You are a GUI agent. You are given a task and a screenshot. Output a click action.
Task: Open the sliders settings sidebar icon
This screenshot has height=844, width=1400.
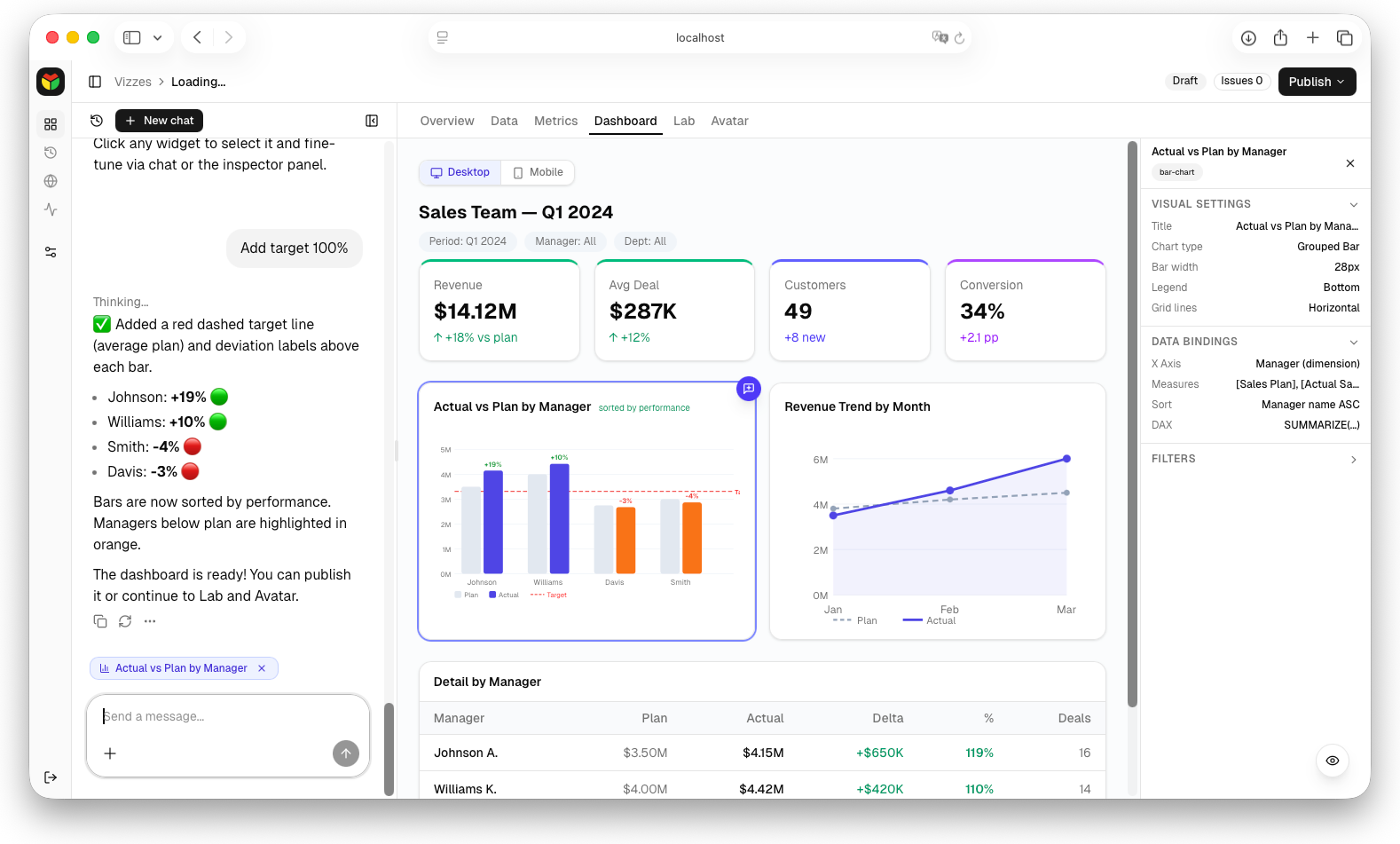51,253
